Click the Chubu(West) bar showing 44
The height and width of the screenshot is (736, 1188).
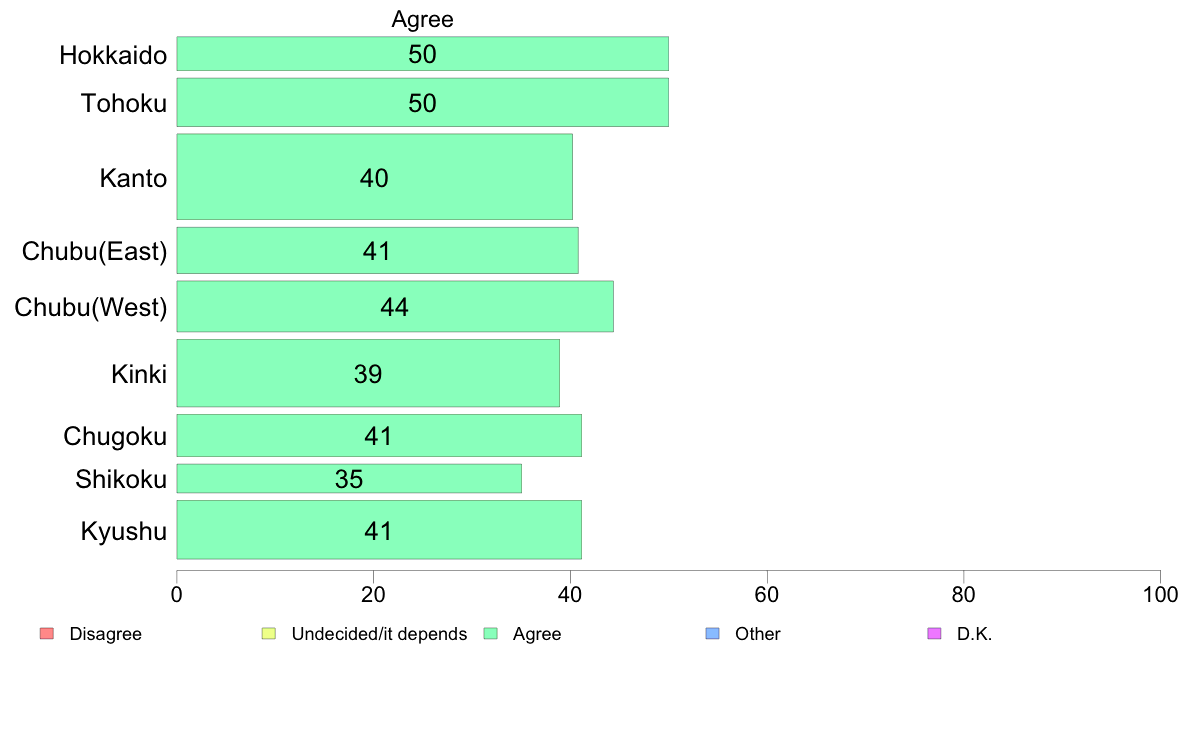[x=394, y=307]
